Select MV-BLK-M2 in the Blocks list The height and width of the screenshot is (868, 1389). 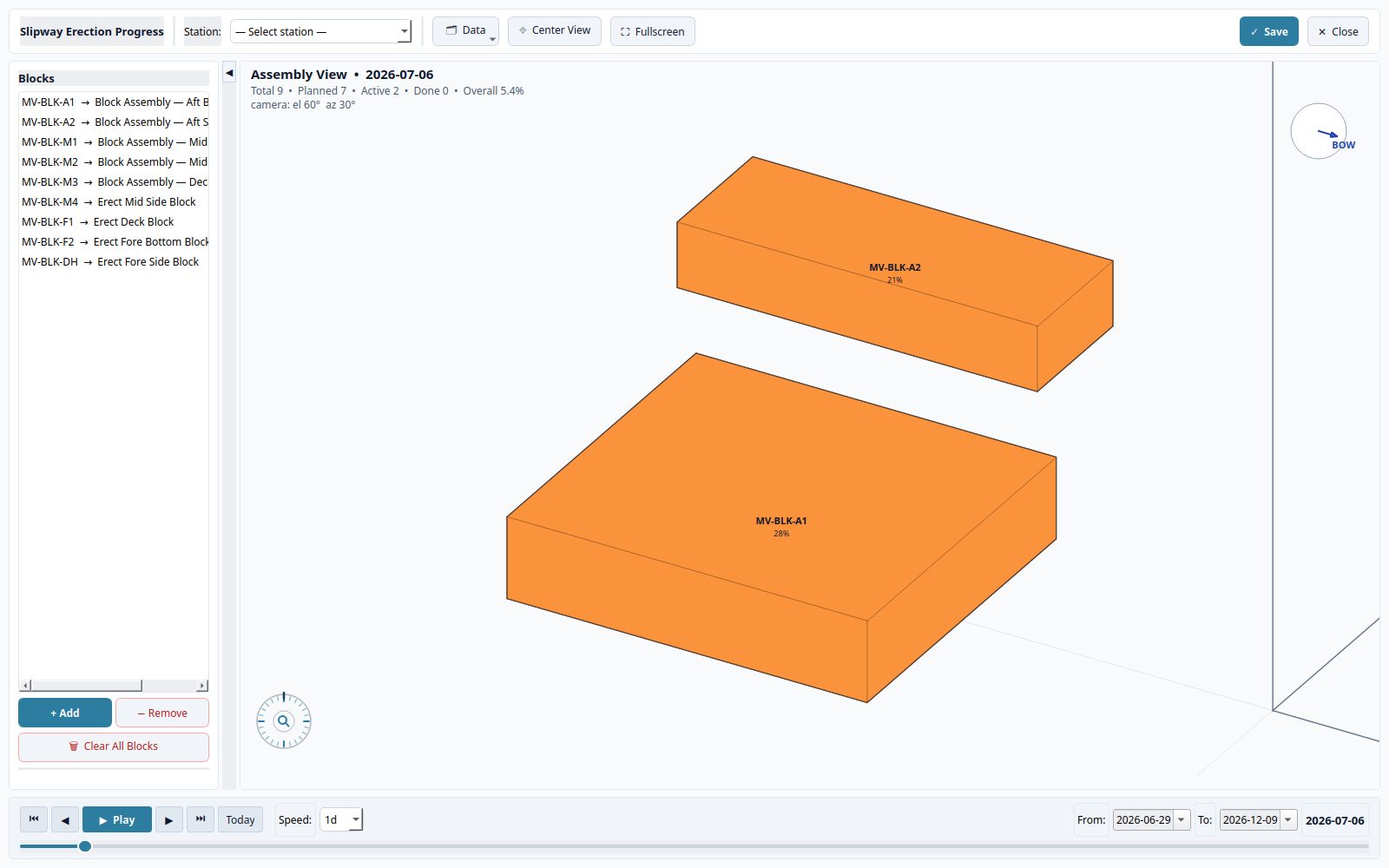114,162
